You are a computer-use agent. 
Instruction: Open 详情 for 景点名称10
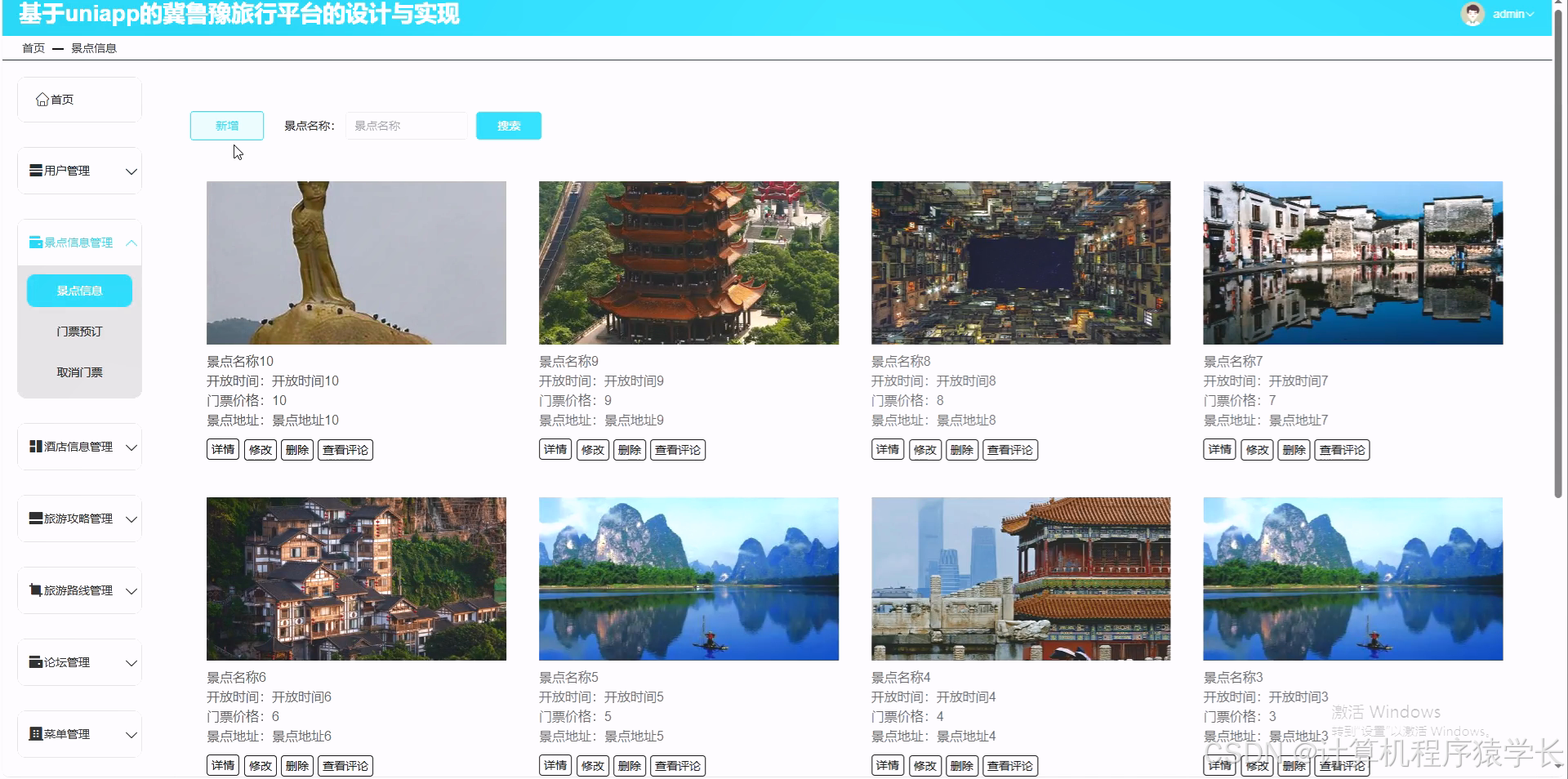223,450
